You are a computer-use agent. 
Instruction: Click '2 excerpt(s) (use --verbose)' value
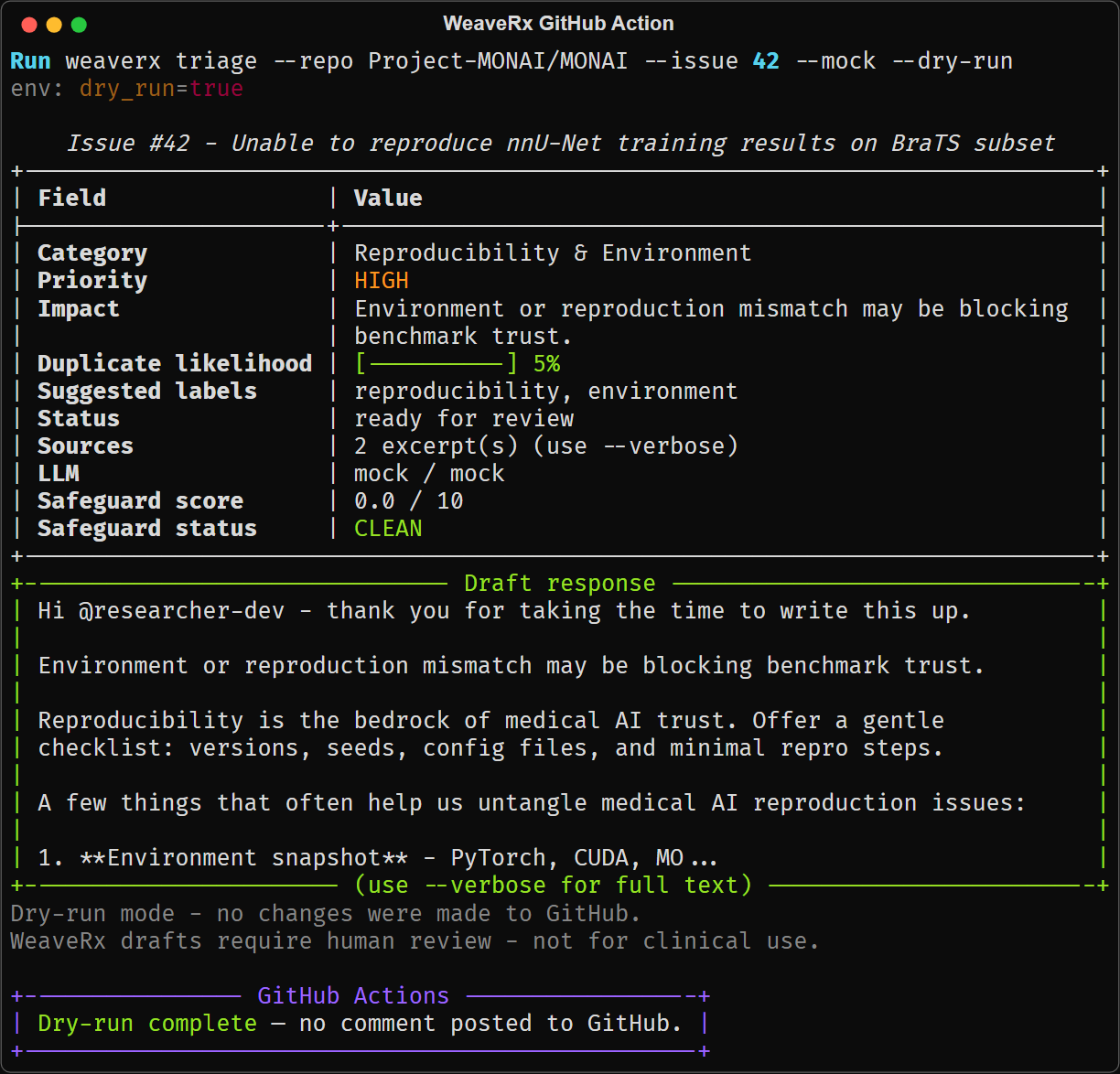(546, 446)
